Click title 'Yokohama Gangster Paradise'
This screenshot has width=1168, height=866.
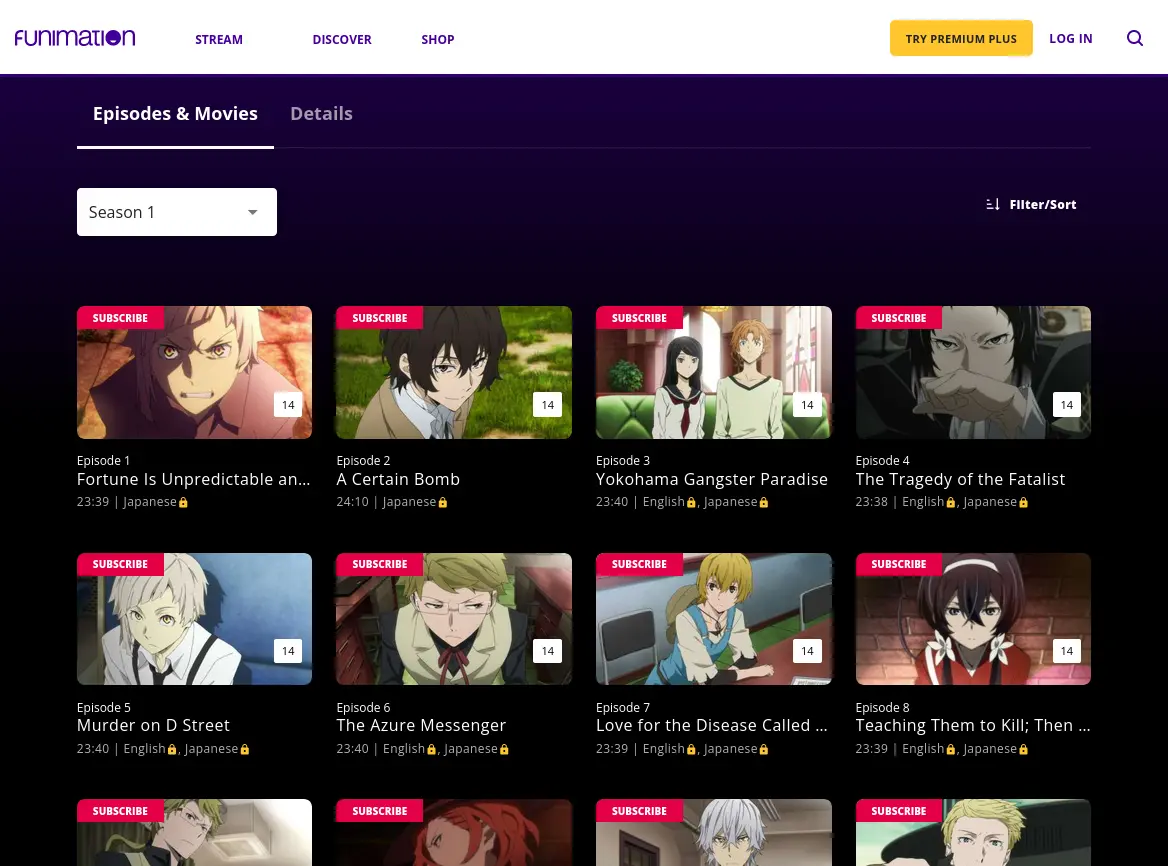711,480
